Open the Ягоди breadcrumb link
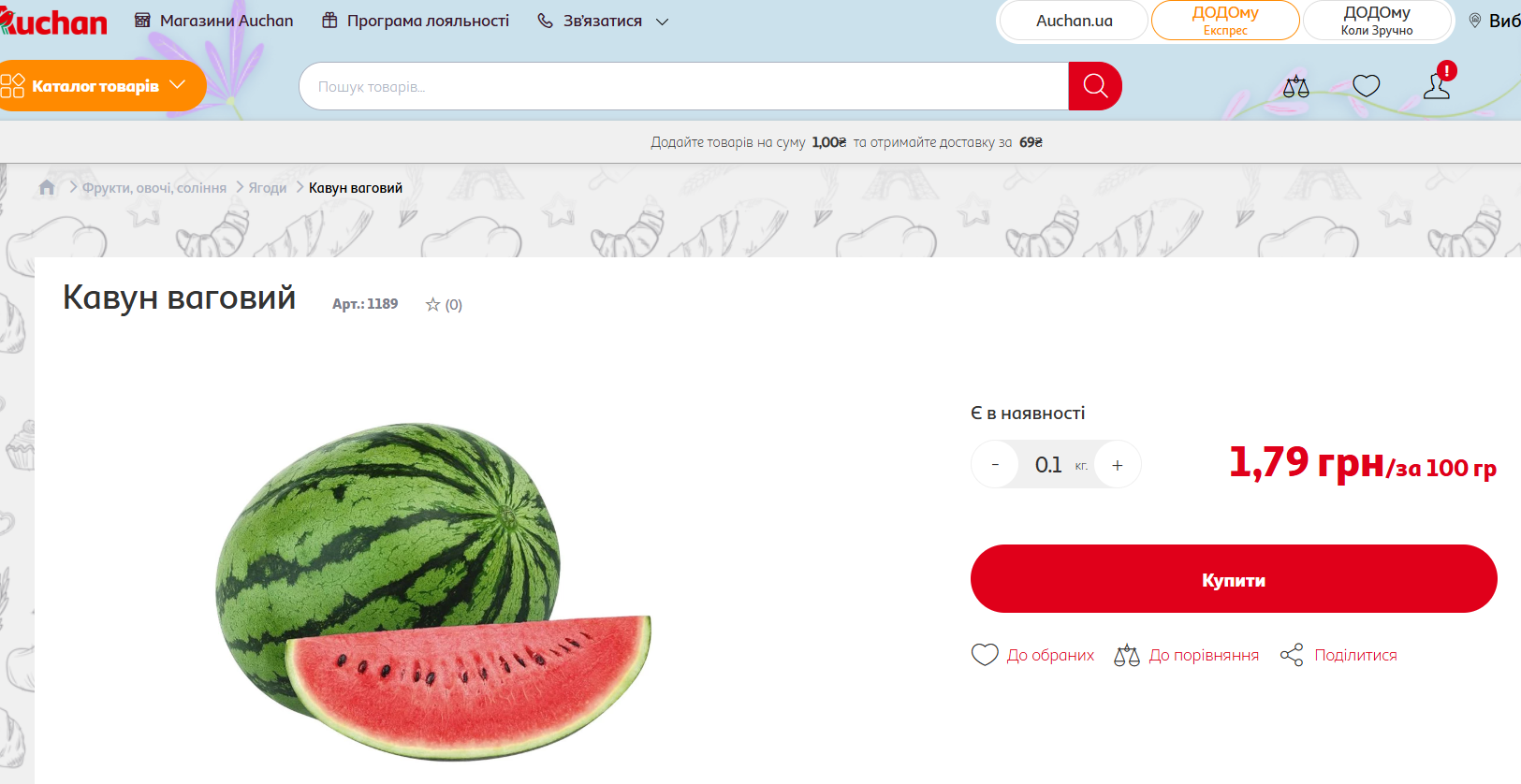 pos(267,188)
